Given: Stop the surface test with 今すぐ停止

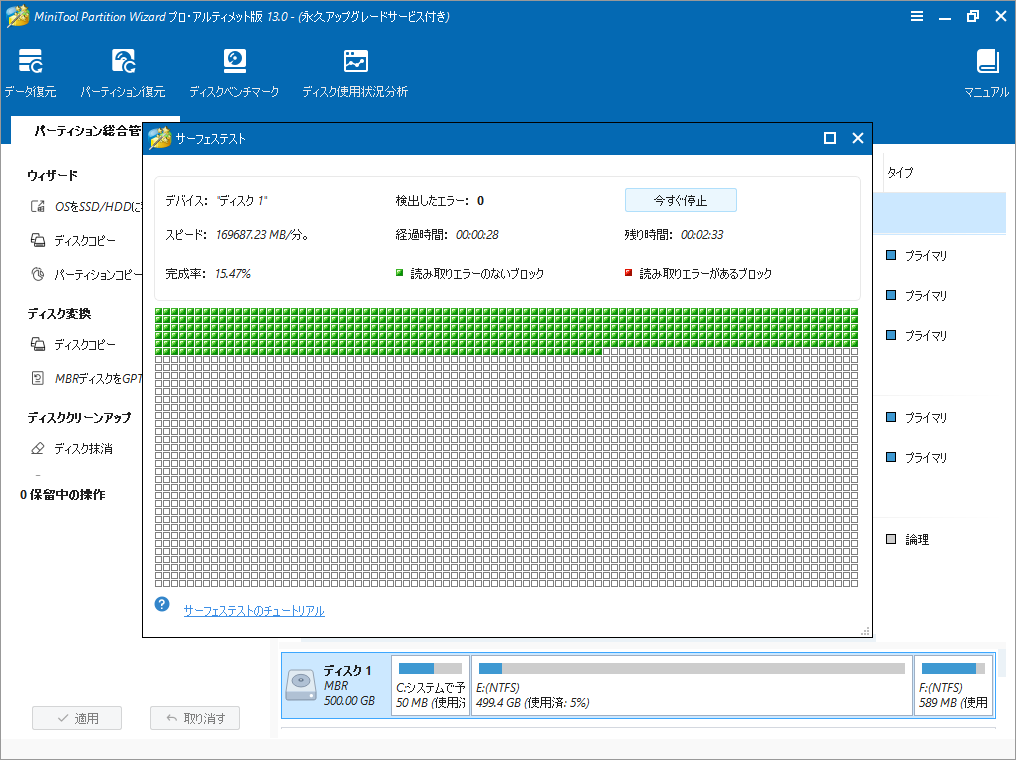Looking at the screenshot, I should [680, 200].
